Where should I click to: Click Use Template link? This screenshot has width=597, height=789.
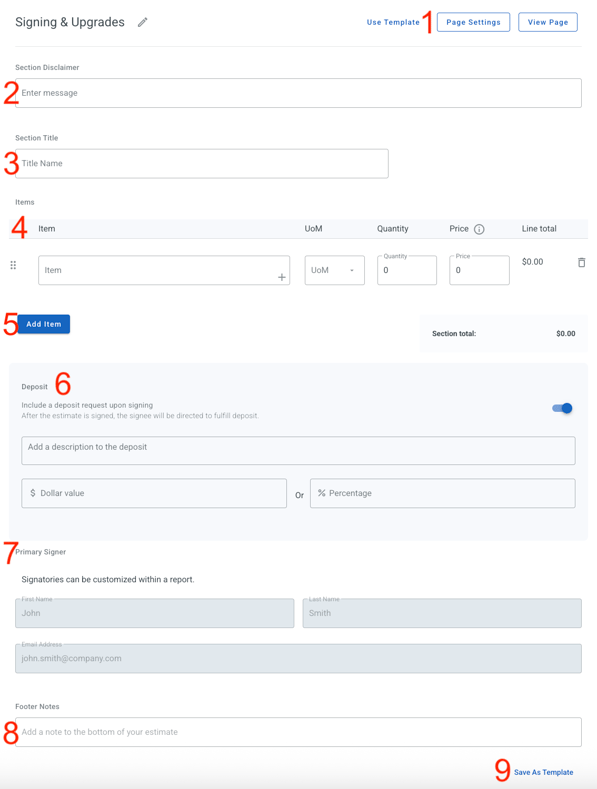pos(393,22)
